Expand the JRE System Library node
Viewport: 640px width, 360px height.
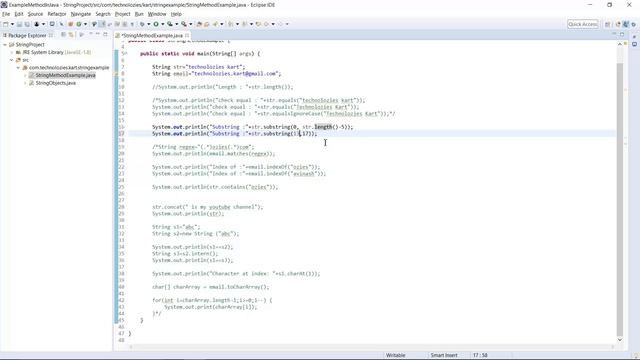coord(12,52)
